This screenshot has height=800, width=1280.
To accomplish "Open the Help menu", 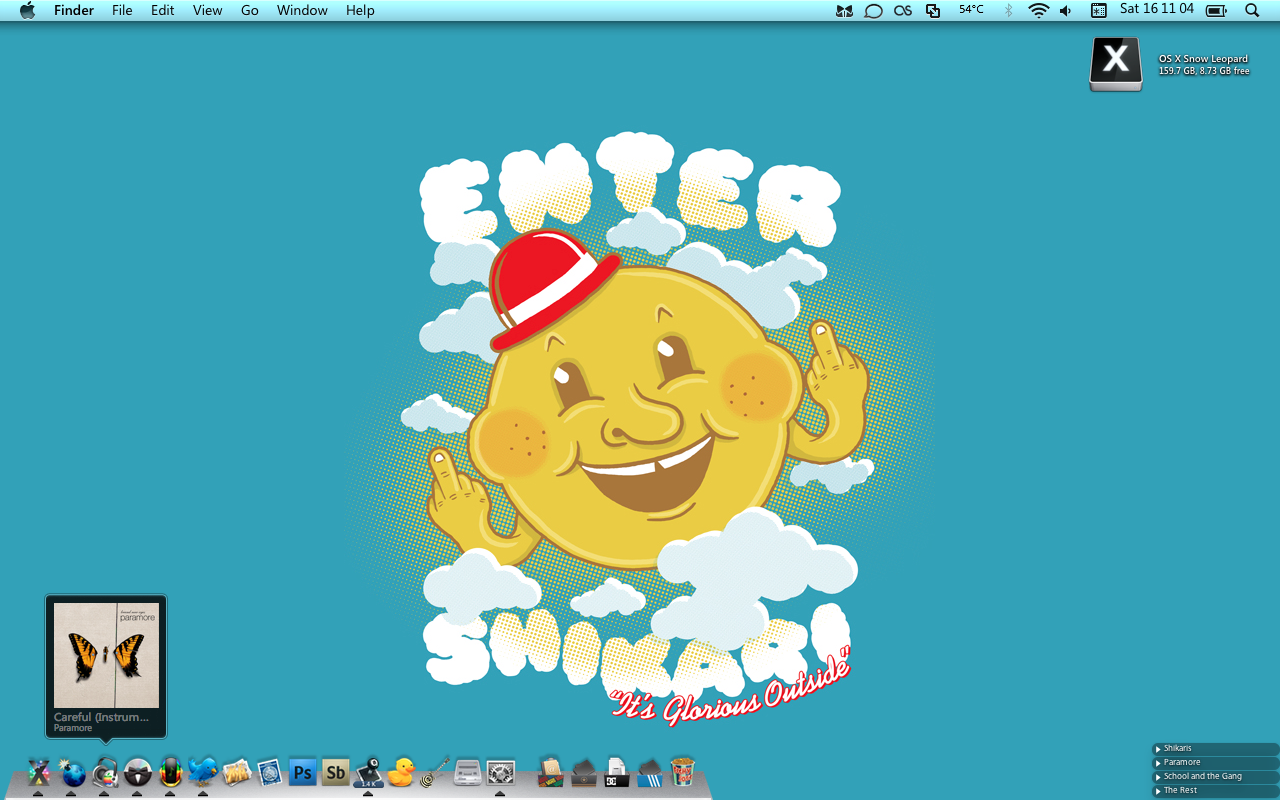I will (360, 10).
